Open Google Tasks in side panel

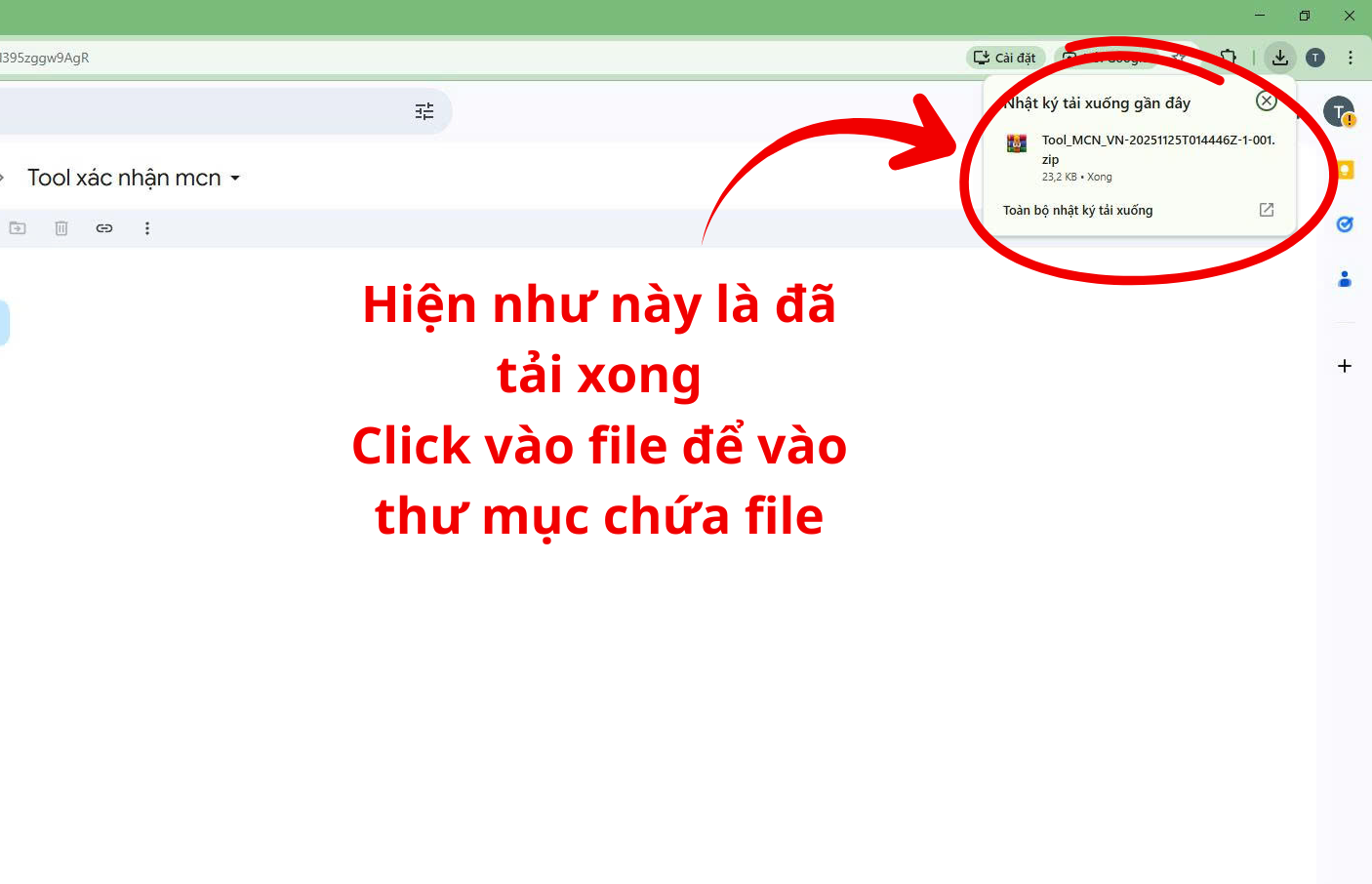pos(1345,224)
